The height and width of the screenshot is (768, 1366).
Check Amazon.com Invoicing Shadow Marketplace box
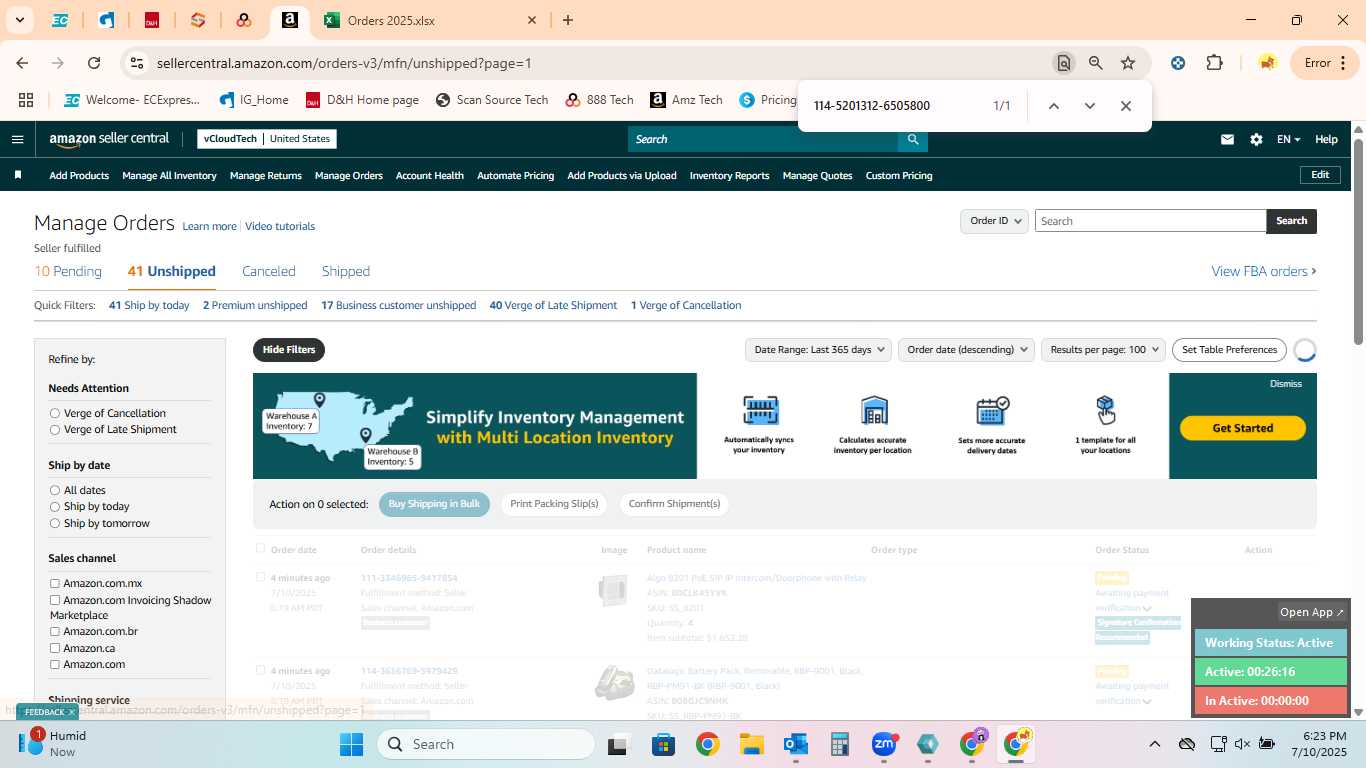[x=55, y=600]
